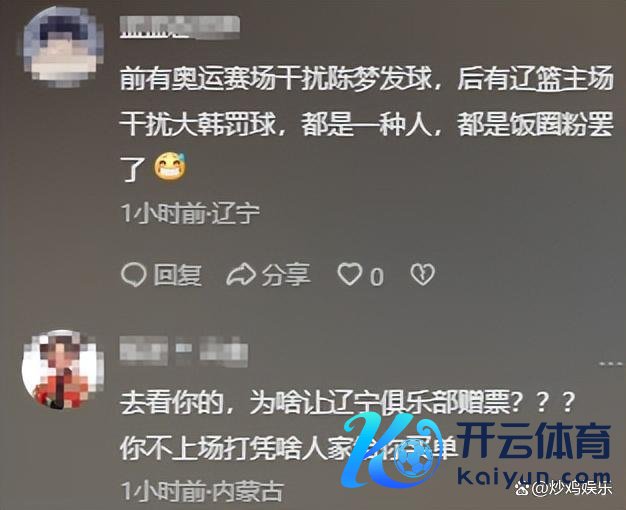The width and height of the screenshot is (626, 510).
Task: Open the second commenter's avatar with red clothing
Action: point(63,369)
